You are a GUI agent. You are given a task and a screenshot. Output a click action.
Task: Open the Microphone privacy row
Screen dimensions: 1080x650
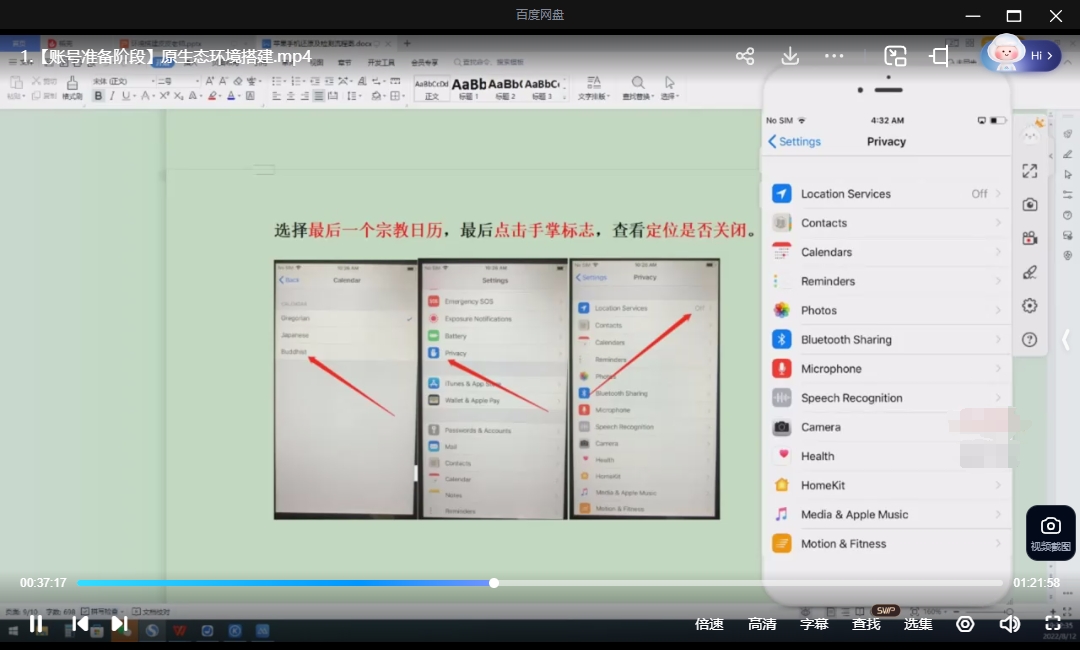886,368
